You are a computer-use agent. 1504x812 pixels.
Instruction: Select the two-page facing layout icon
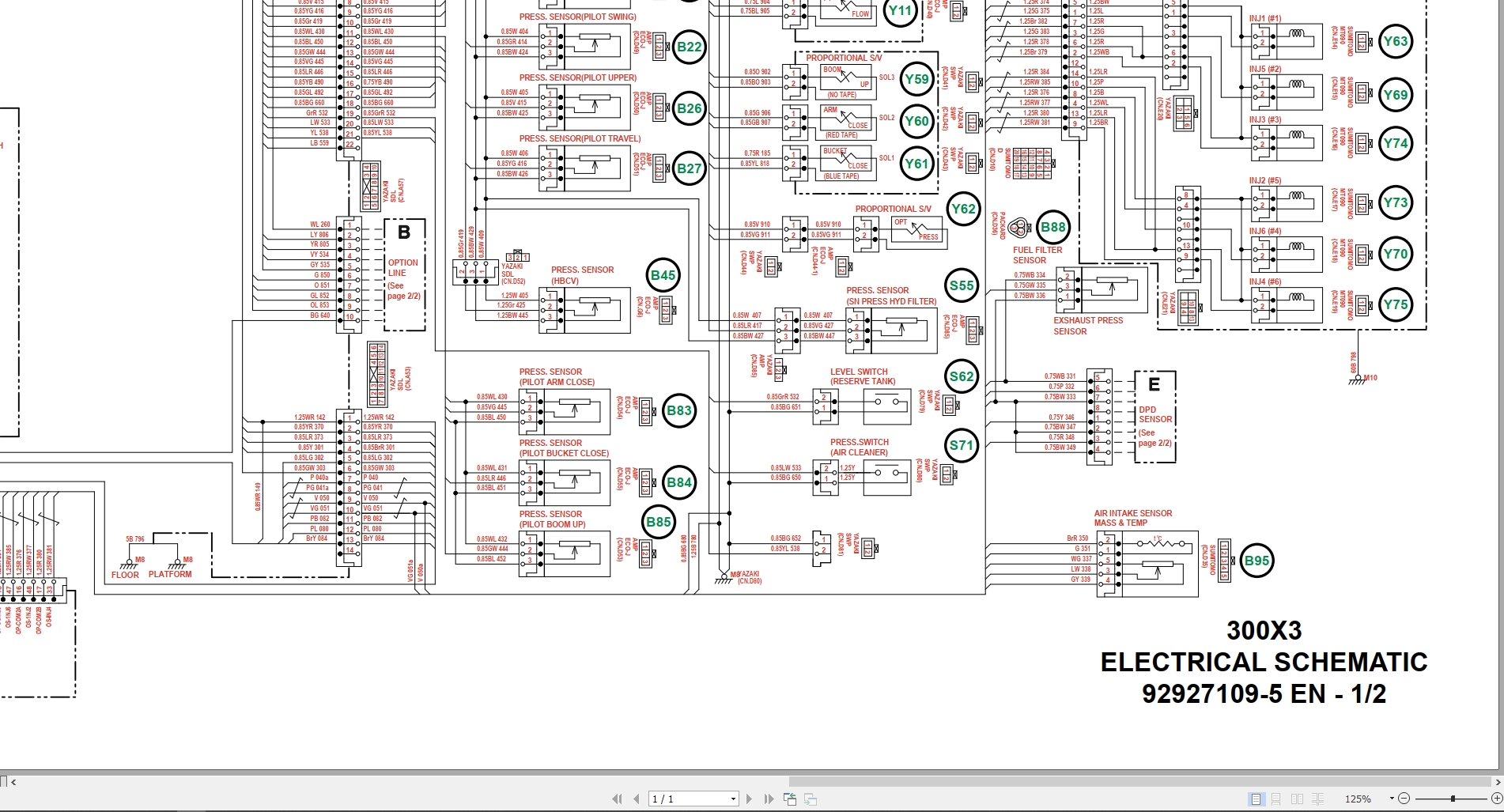tap(1297, 799)
